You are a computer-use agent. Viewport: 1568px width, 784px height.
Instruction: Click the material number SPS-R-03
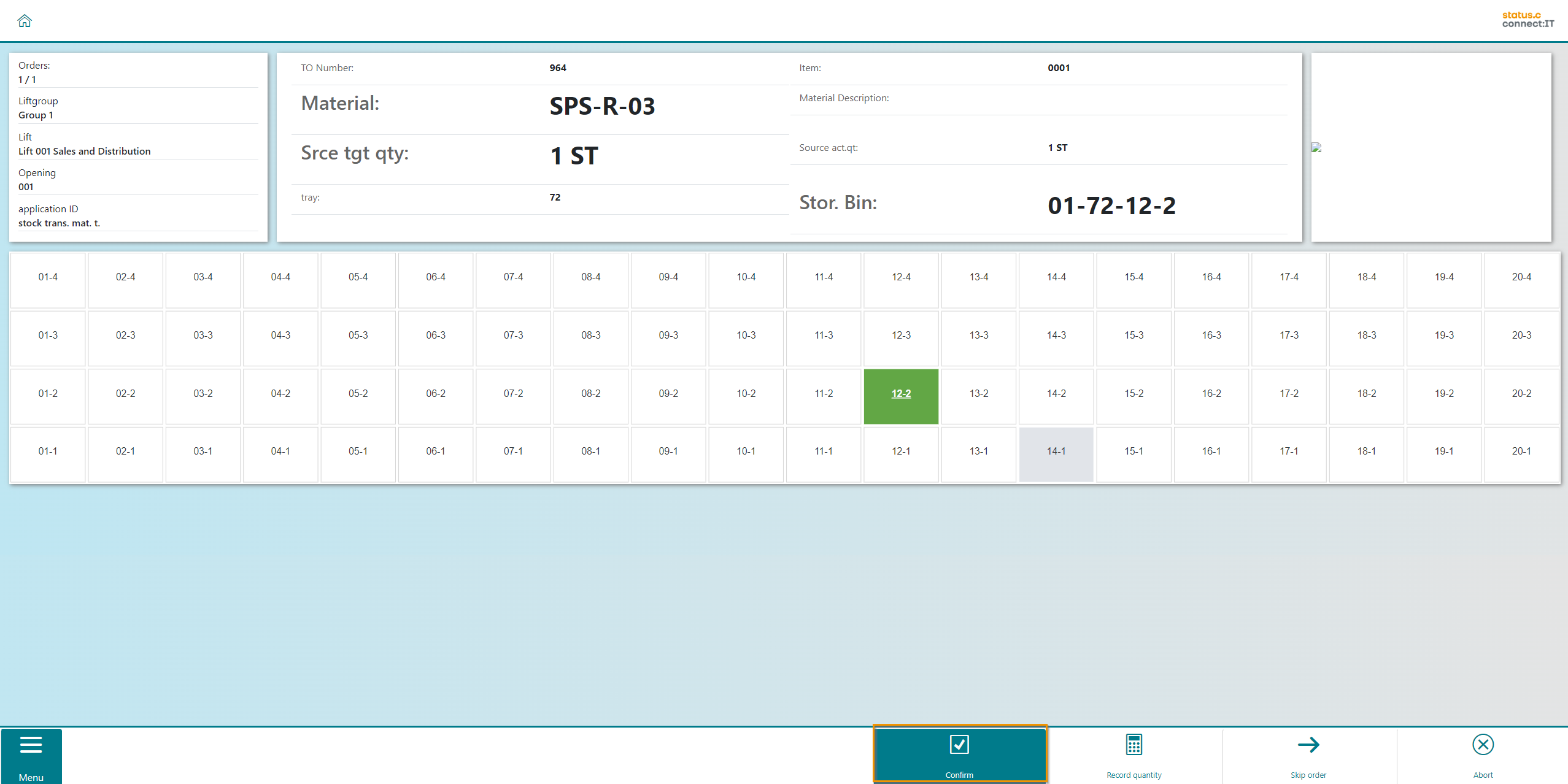tap(602, 106)
